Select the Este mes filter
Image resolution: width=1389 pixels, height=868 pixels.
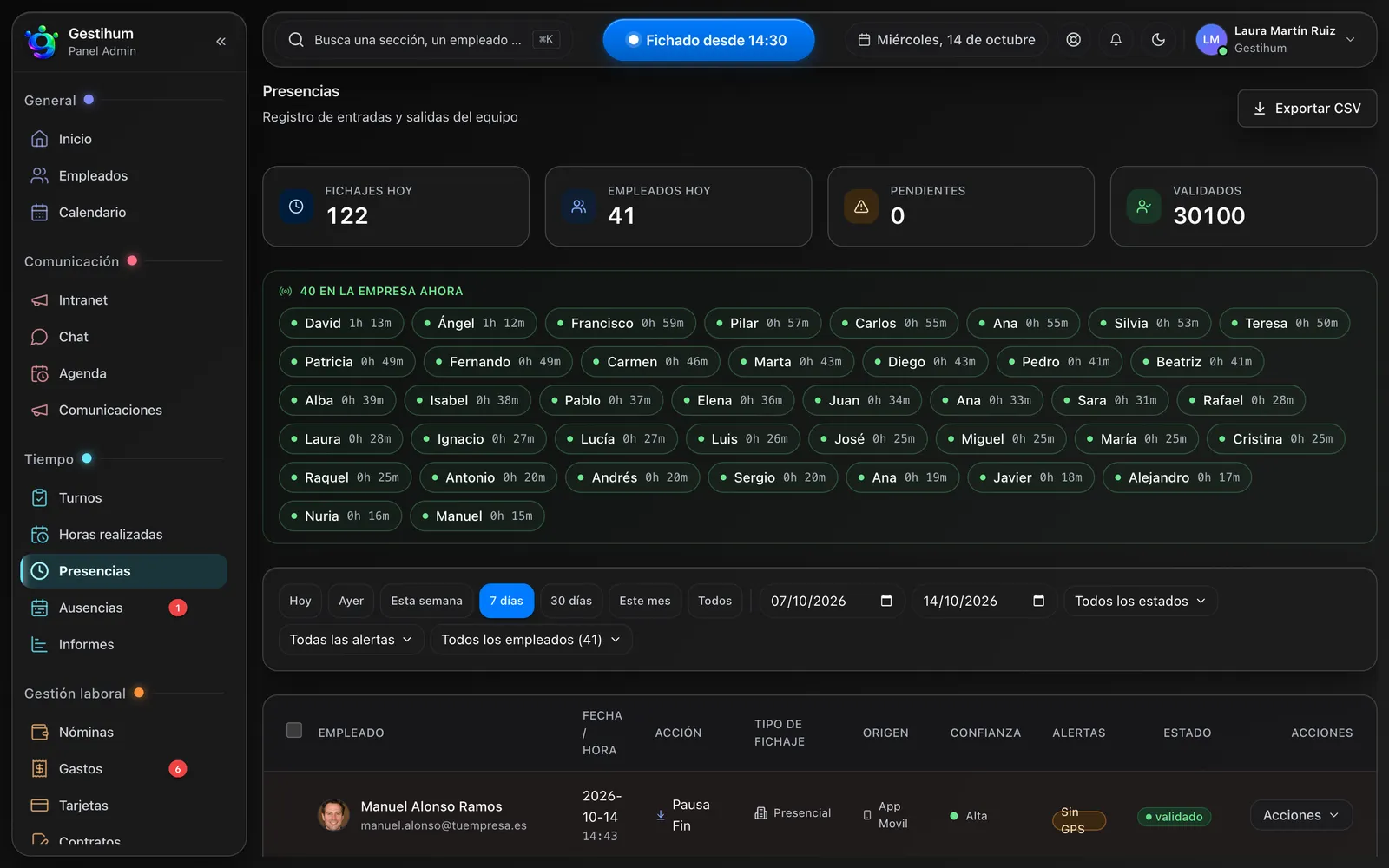(645, 601)
